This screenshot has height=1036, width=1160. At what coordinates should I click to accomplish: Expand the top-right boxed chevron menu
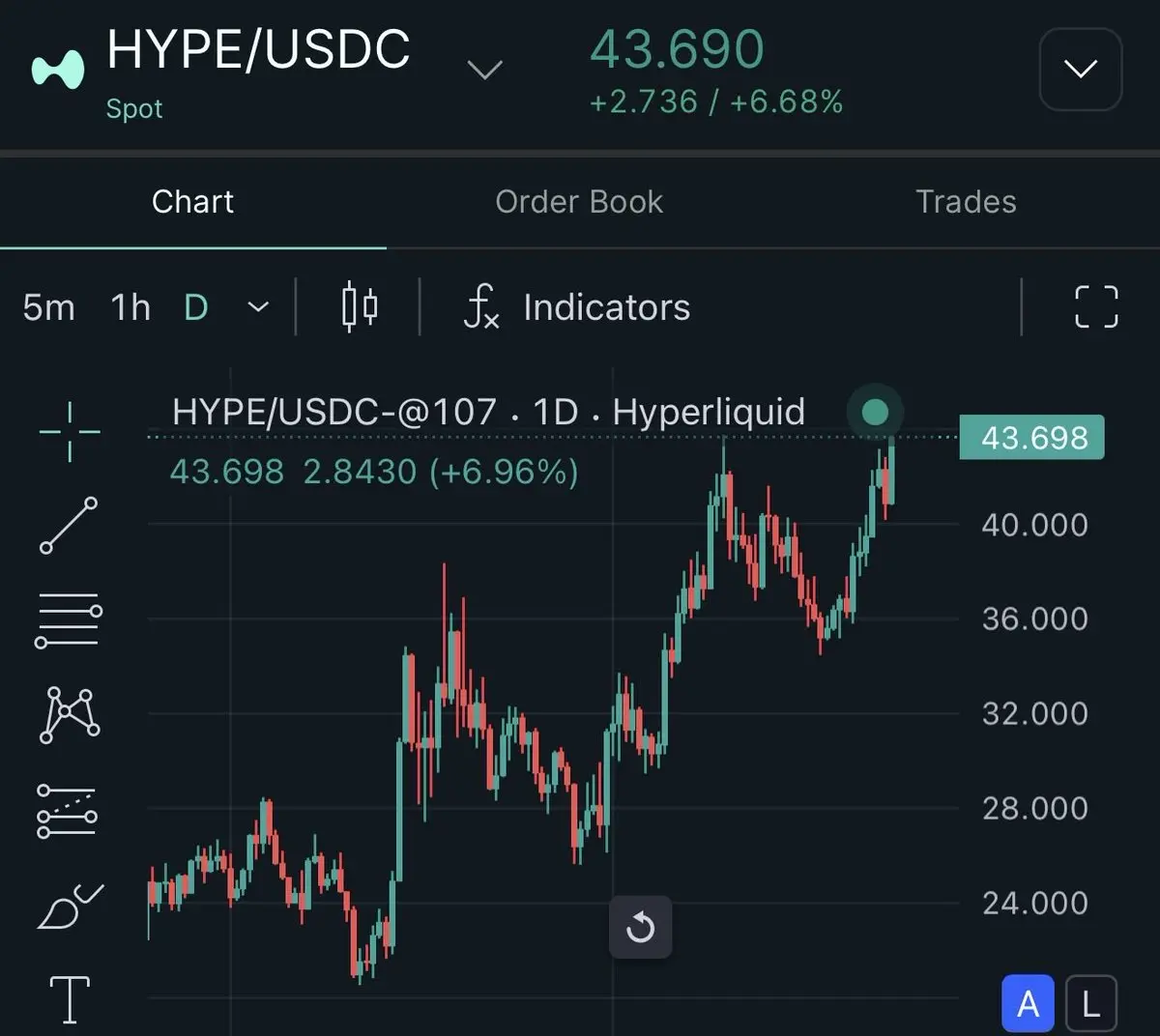[x=1081, y=70]
